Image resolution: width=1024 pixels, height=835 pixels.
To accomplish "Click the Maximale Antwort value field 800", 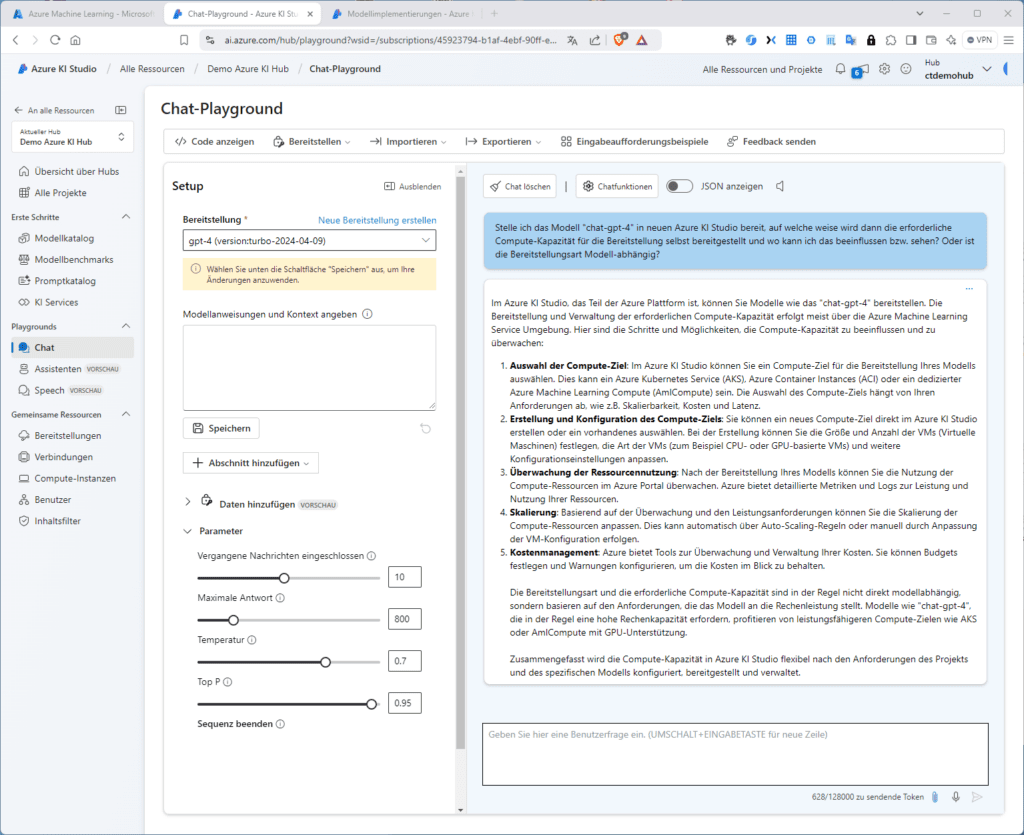I will click(x=405, y=619).
